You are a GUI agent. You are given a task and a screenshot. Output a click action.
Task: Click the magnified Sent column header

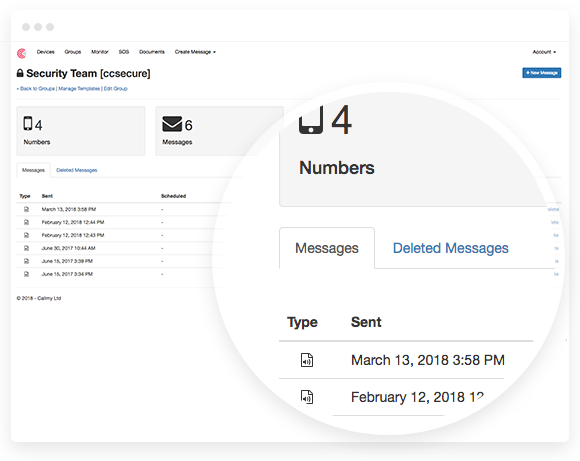pyautogui.click(x=366, y=322)
